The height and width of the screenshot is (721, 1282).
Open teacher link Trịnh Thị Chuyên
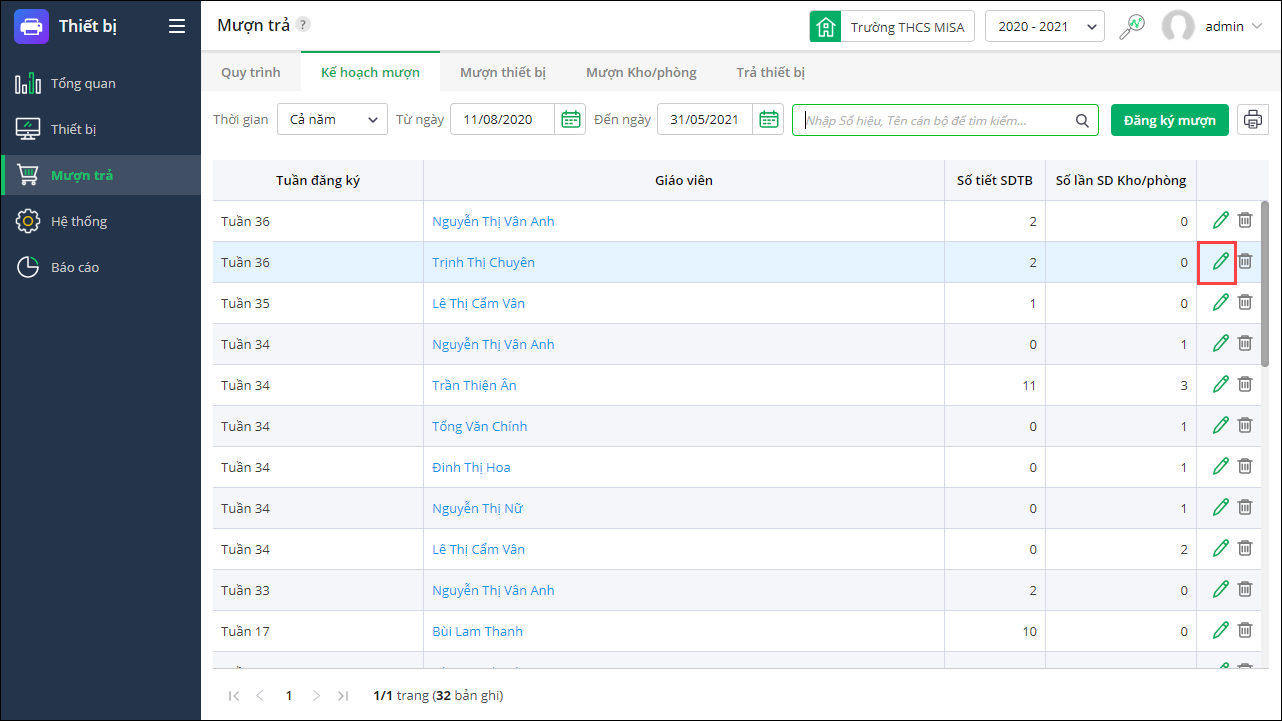pyautogui.click(x=483, y=262)
